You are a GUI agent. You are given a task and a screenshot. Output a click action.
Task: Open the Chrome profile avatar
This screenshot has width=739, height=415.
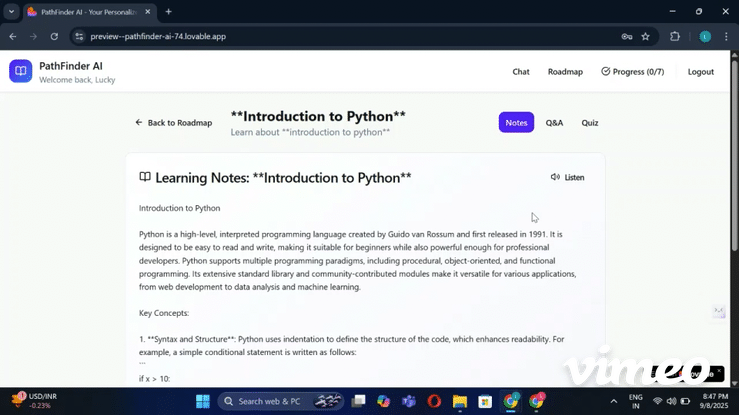(705, 36)
